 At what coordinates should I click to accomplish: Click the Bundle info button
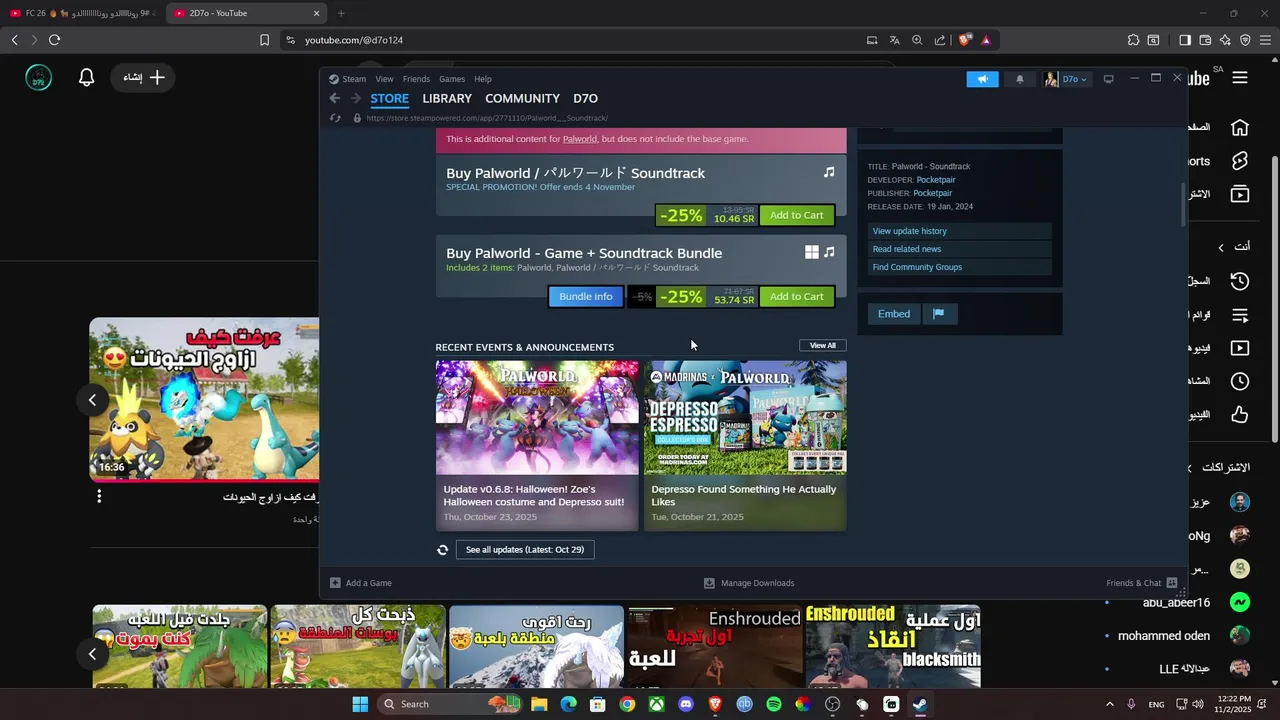click(x=586, y=296)
